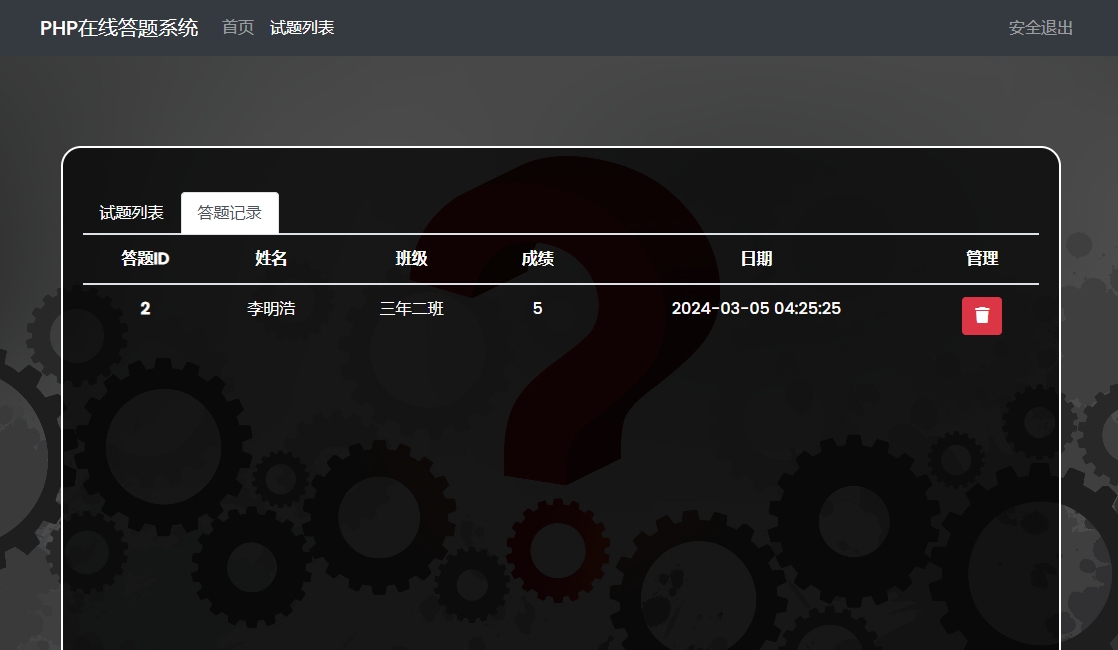Click the 成绩 column header
1118x650 pixels.
[537, 259]
